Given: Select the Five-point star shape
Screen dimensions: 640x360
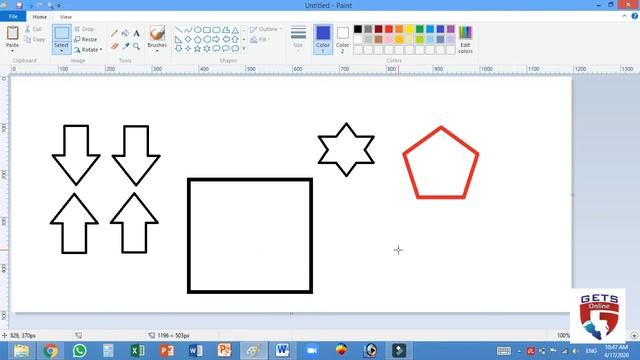Looking at the screenshot, I should click(x=198, y=49).
